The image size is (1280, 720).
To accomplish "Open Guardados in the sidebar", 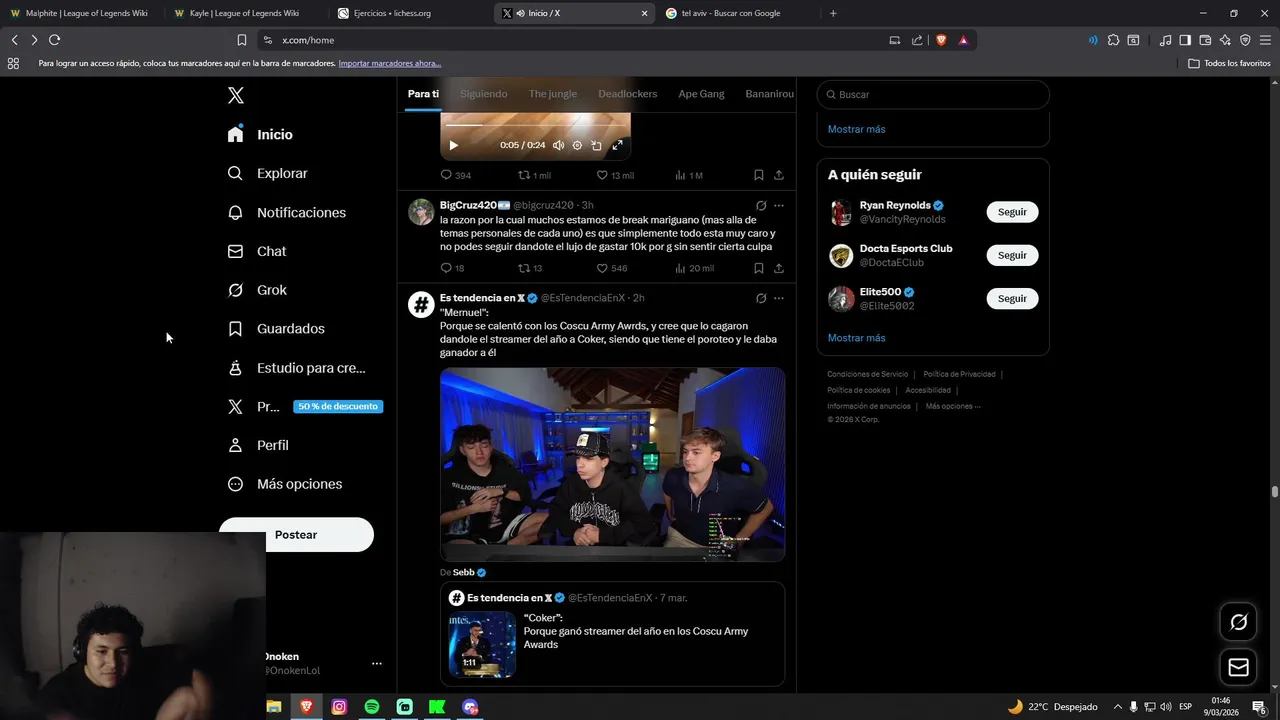I will 276,328.
